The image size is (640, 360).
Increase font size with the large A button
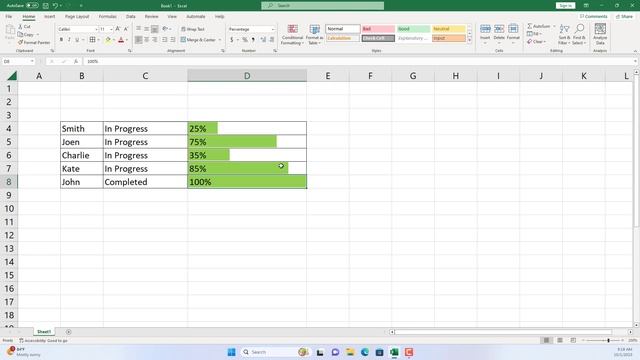pos(118,29)
